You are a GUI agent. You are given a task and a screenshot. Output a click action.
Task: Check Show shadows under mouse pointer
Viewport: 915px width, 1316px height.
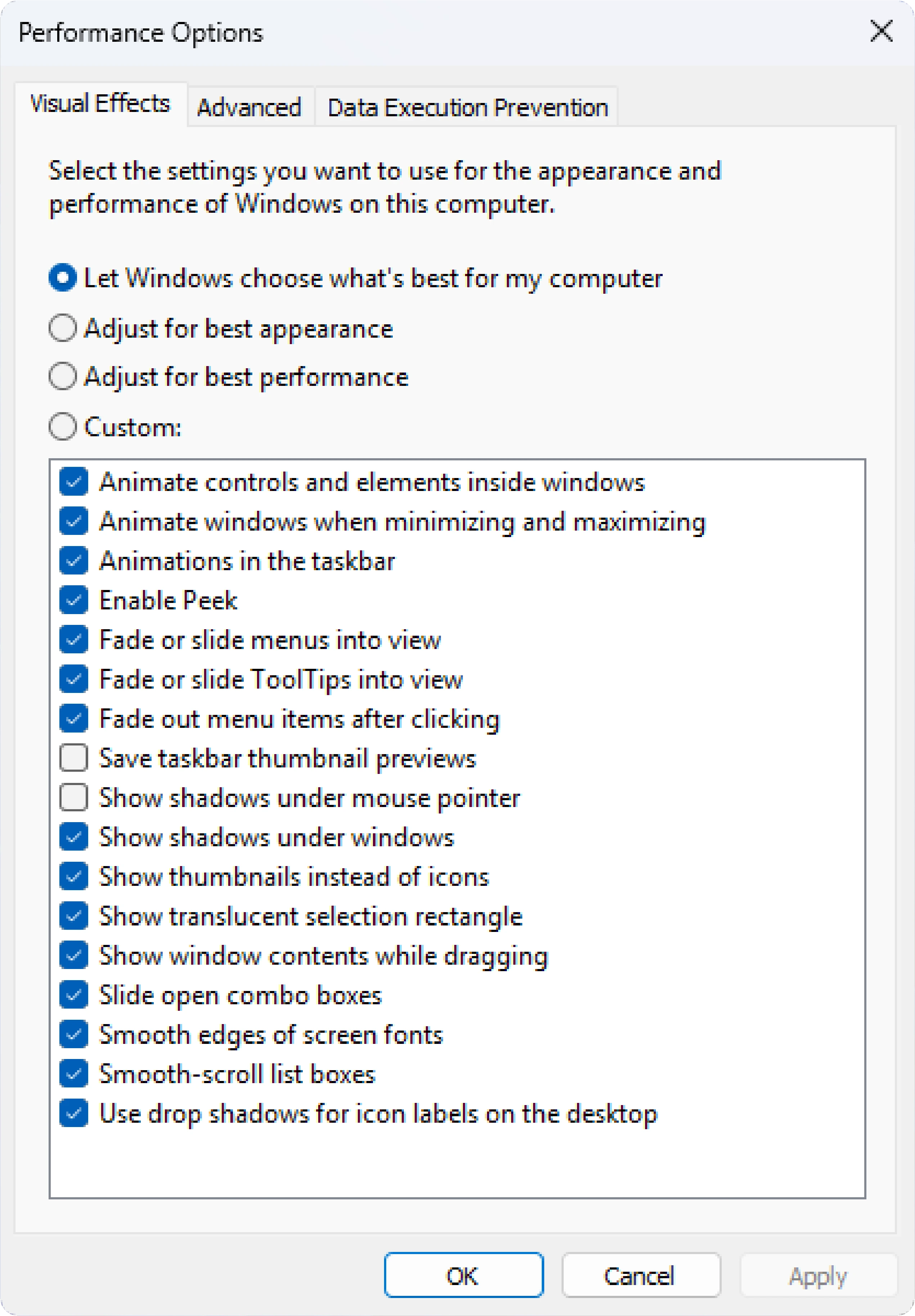pyautogui.click(x=74, y=798)
